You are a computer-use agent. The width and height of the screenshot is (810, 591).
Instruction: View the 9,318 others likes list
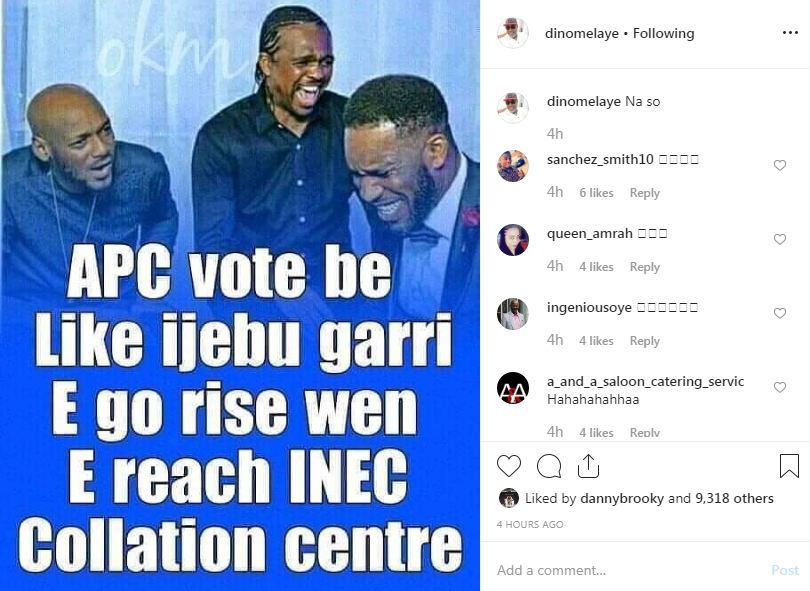click(734, 498)
